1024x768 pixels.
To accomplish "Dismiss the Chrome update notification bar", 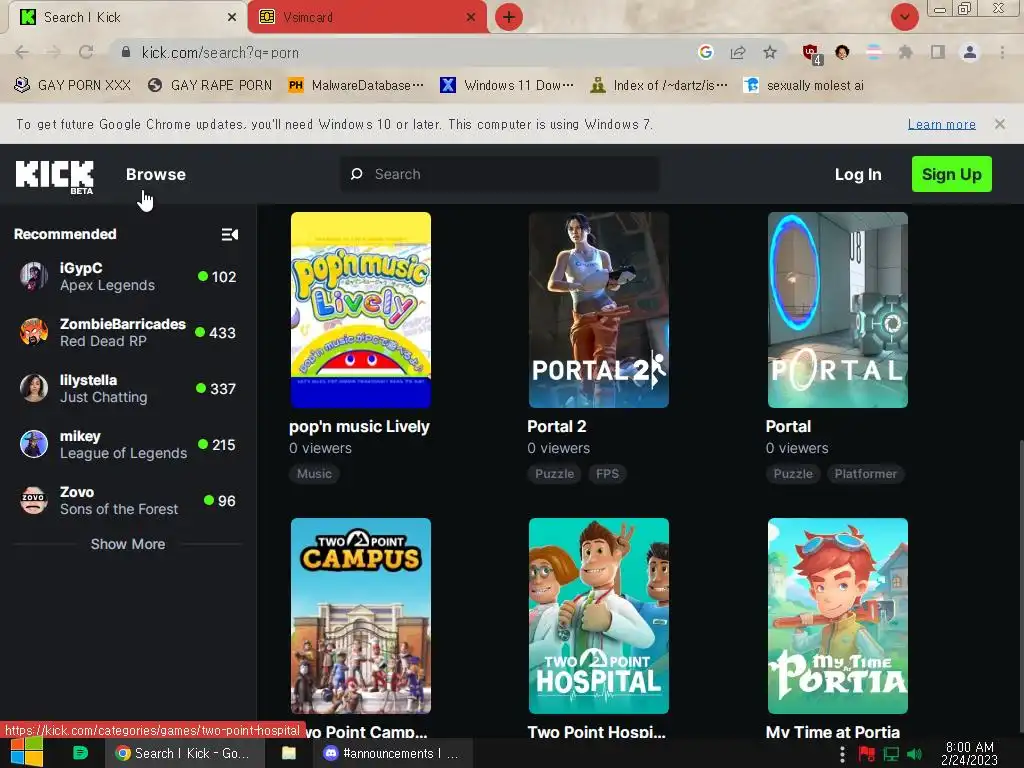I will (1000, 124).
